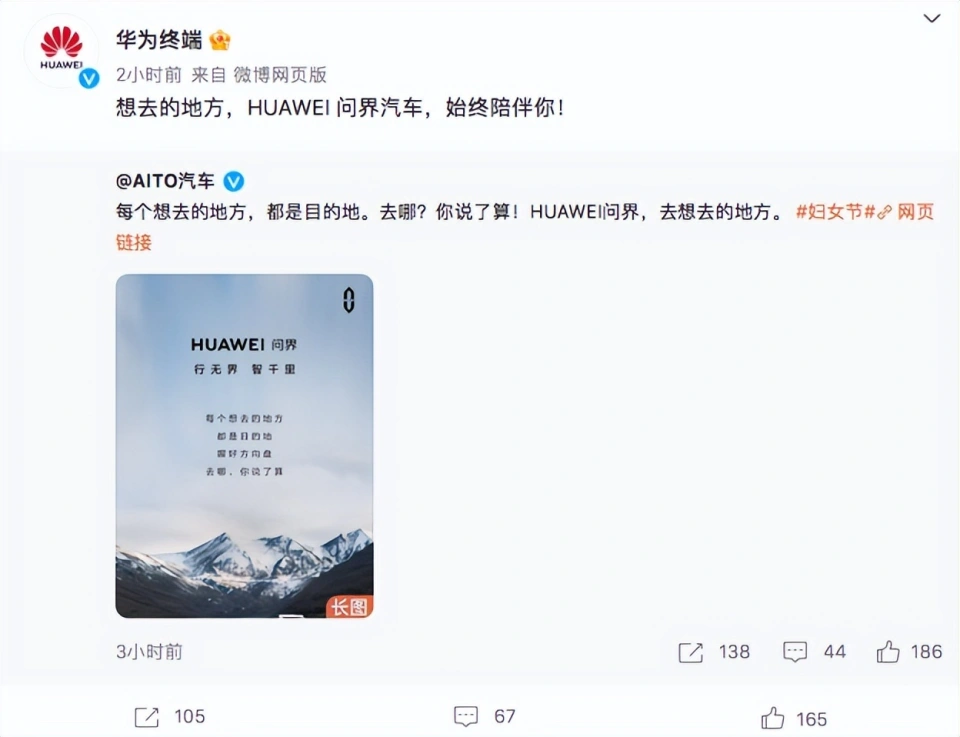Click the 微博网页版 source label

click(280, 75)
